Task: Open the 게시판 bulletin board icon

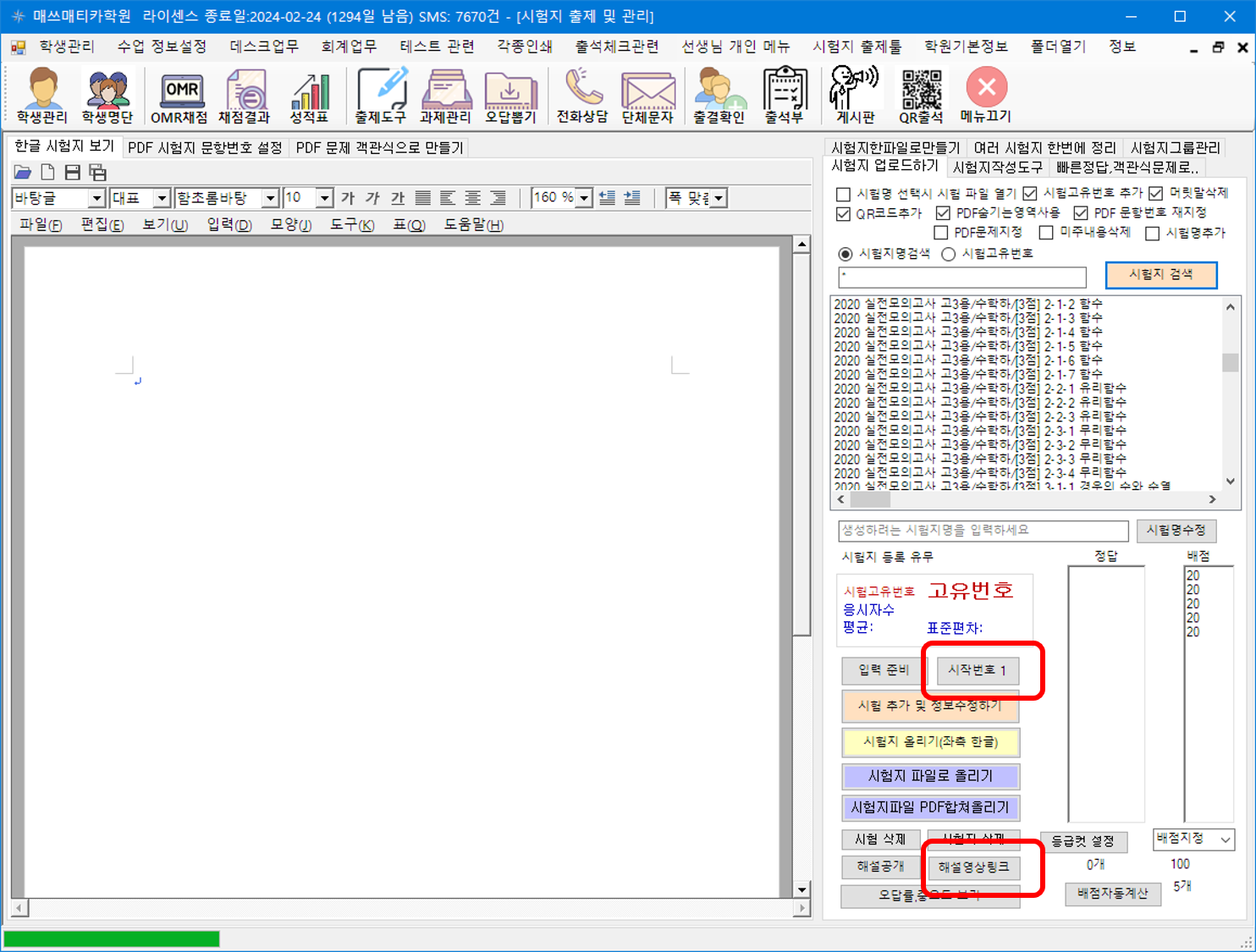Action: coord(856,96)
